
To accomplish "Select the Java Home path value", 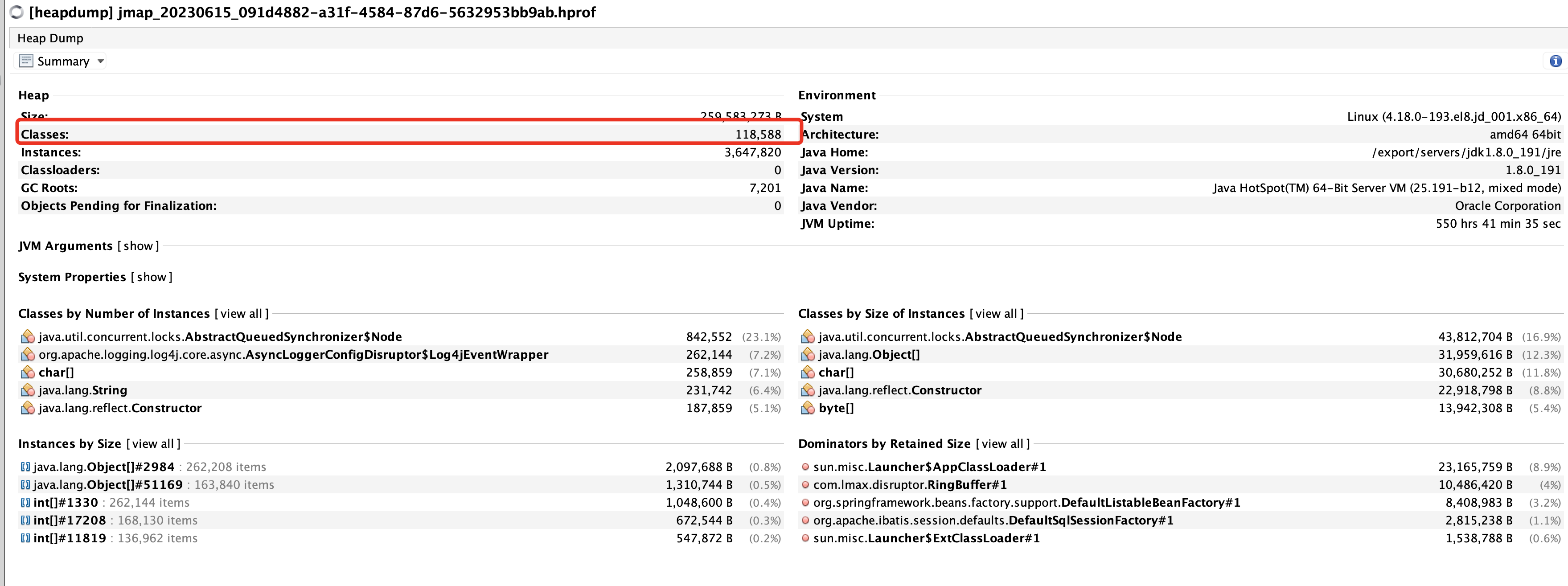I will click(1466, 152).
